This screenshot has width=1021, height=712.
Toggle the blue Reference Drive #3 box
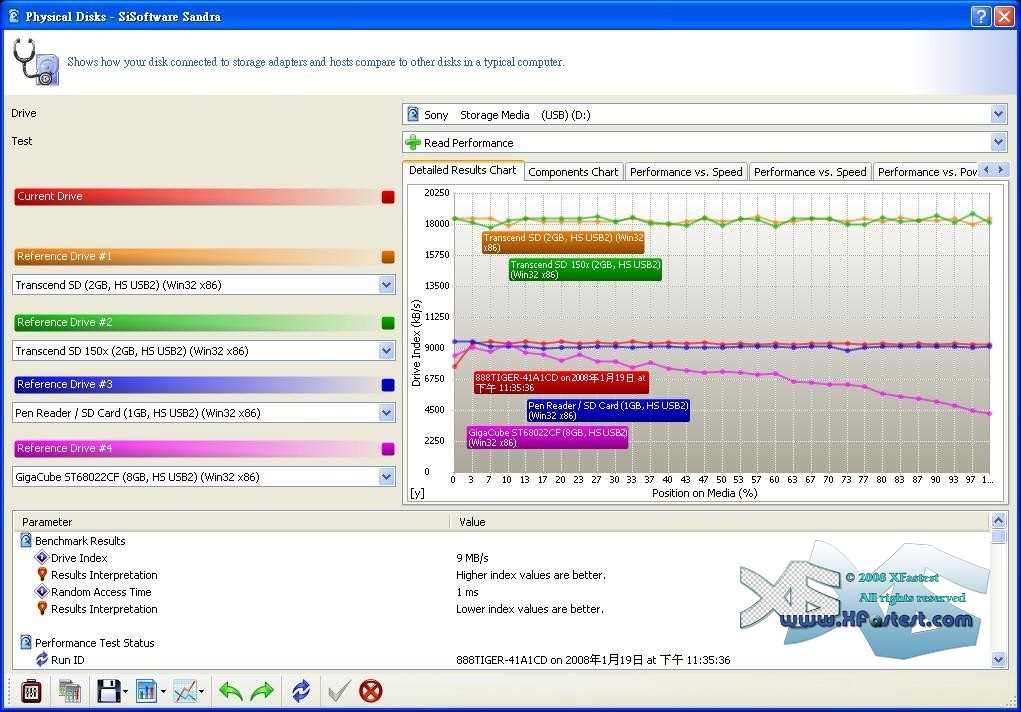pos(388,385)
